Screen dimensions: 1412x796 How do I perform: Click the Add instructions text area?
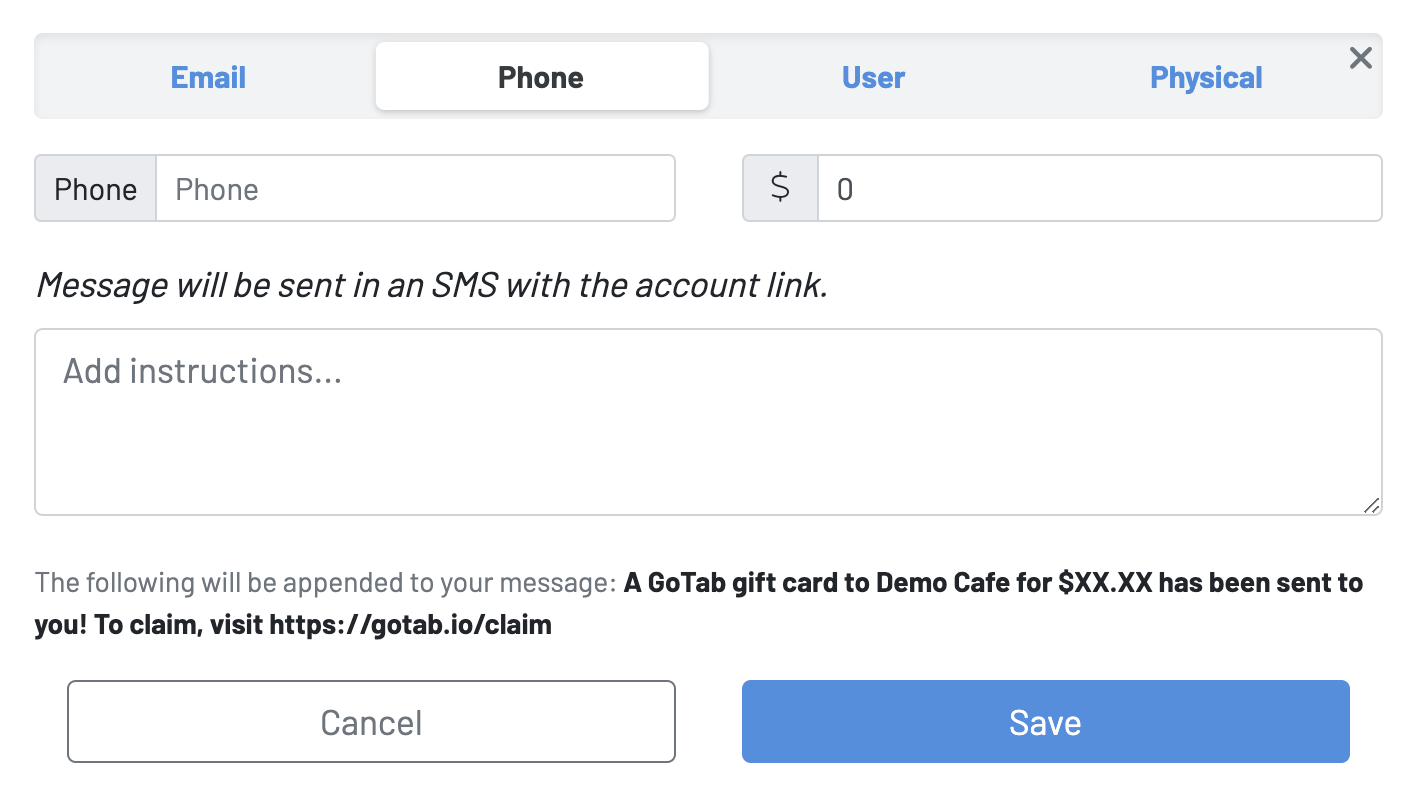point(707,421)
